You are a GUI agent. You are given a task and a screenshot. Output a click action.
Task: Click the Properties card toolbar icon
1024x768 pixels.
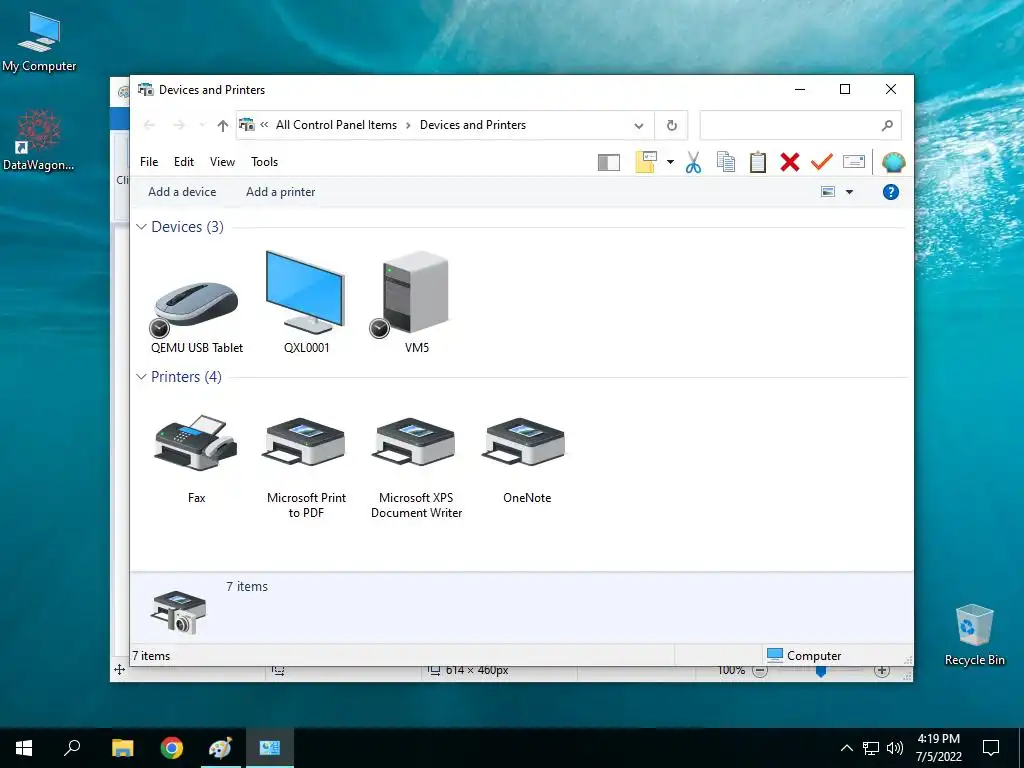point(854,161)
